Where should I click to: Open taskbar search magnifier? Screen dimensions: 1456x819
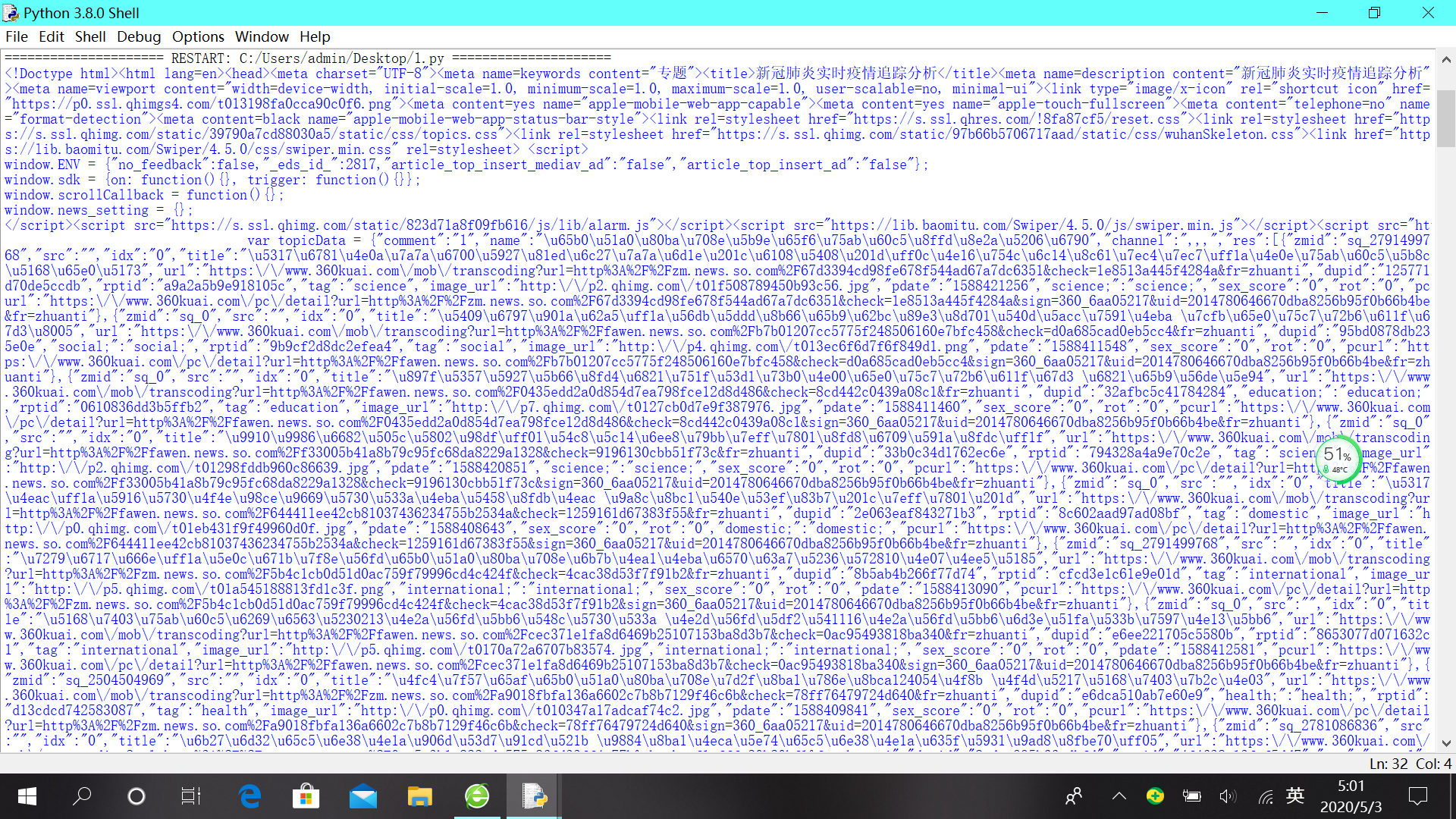click(82, 796)
